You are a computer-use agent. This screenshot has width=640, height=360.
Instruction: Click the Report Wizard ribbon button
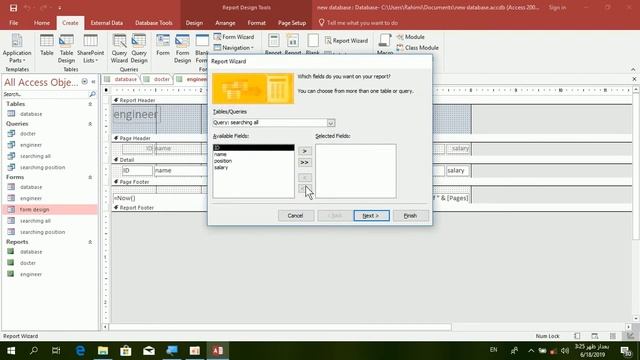pyautogui.click(x=346, y=40)
